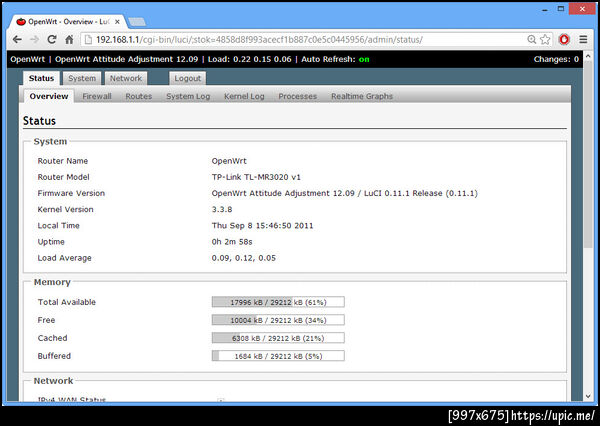600x426 pixels.
Task: Click the page scrollbar down arrow
Action: pyautogui.click(x=588, y=396)
